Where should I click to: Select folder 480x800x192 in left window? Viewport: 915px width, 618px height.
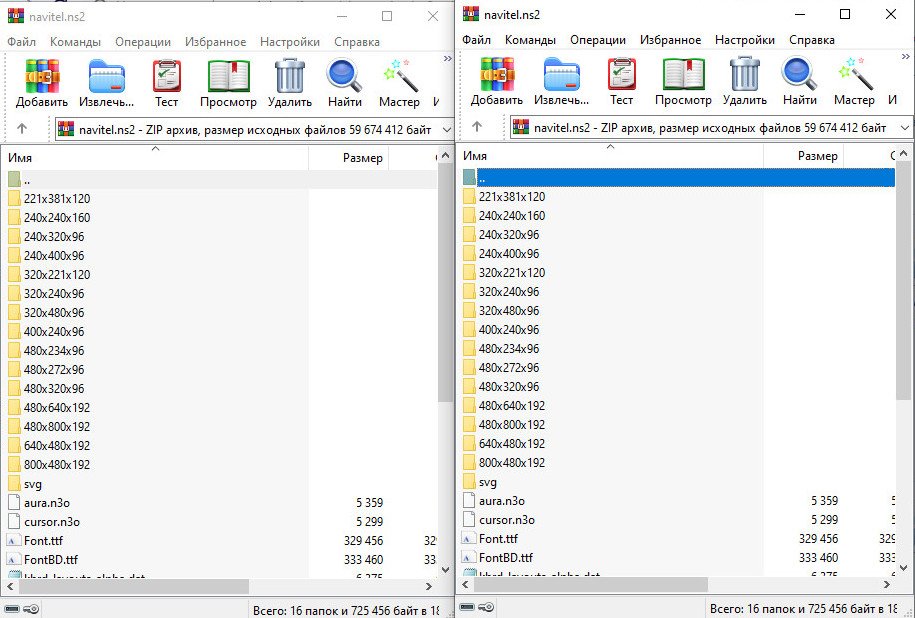click(x=57, y=427)
